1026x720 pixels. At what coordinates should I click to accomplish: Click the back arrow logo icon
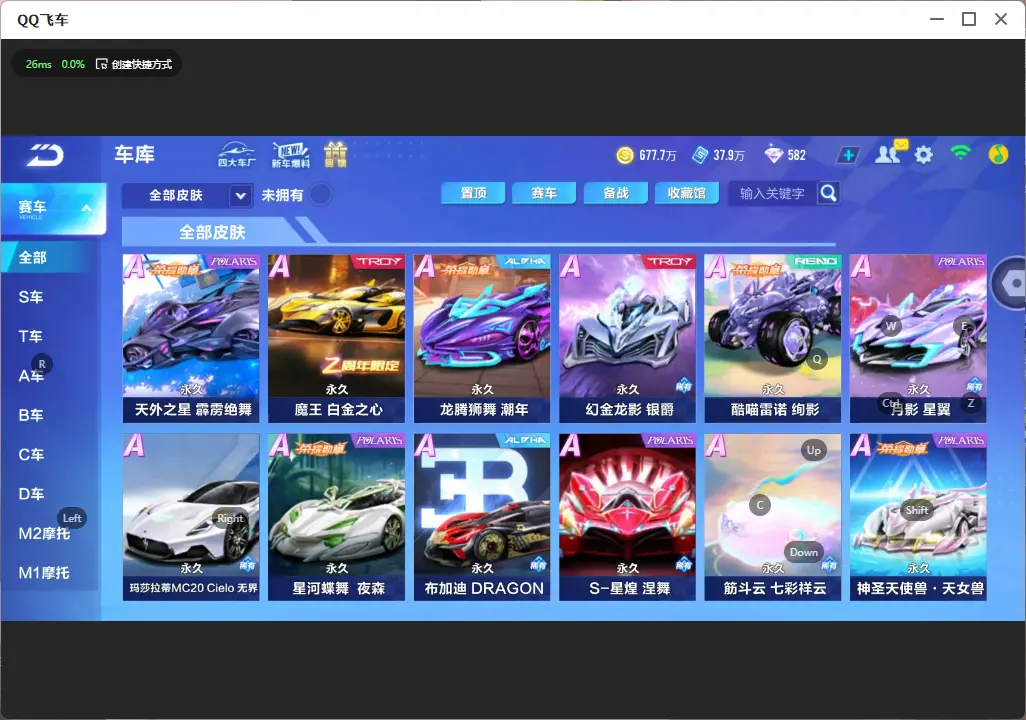click(x=45, y=155)
